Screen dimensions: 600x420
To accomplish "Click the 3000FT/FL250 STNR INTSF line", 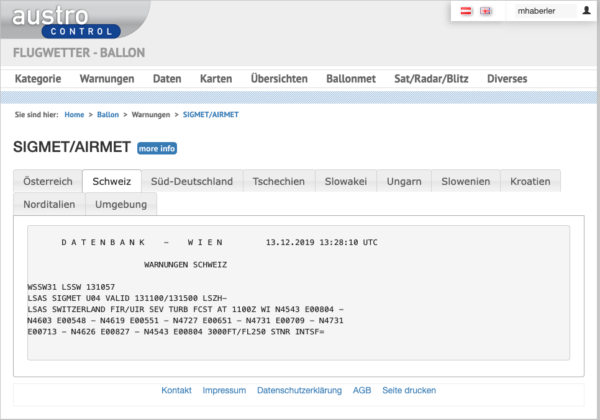I will point(176,331).
